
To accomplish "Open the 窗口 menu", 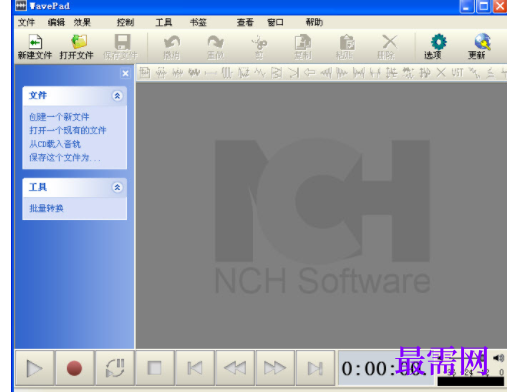I will tap(275, 22).
